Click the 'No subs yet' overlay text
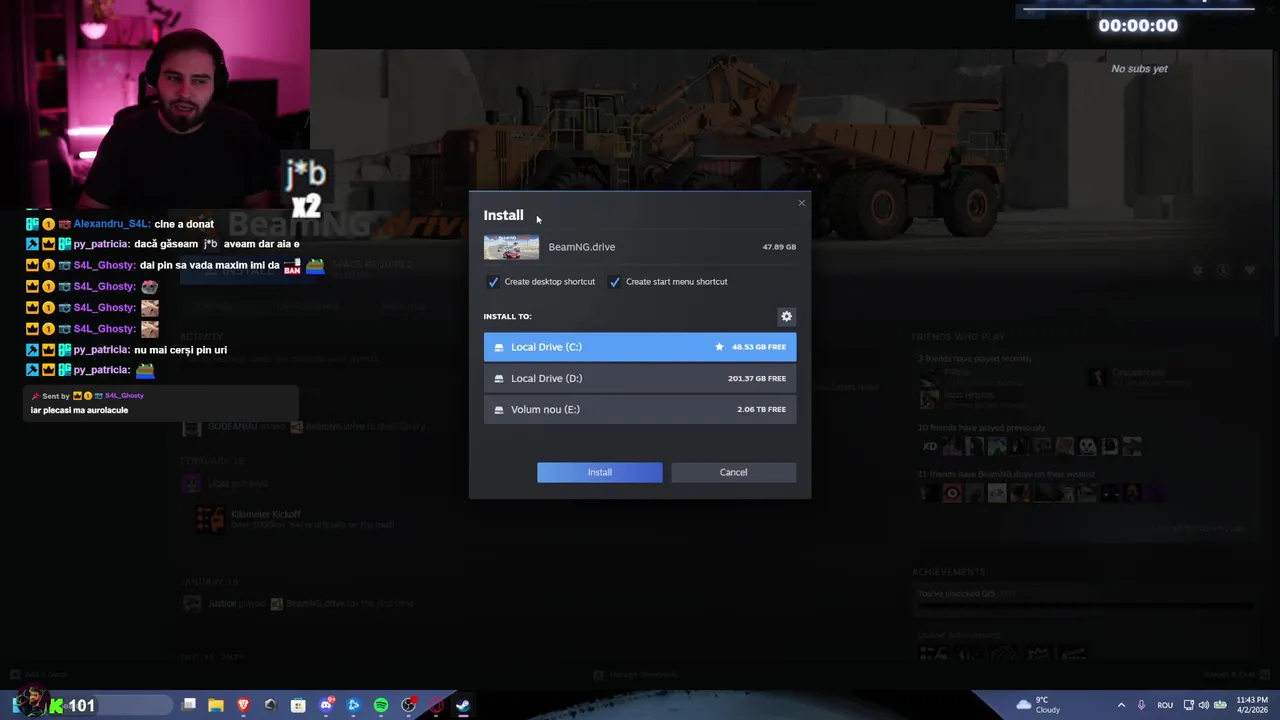 click(1139, 69)
